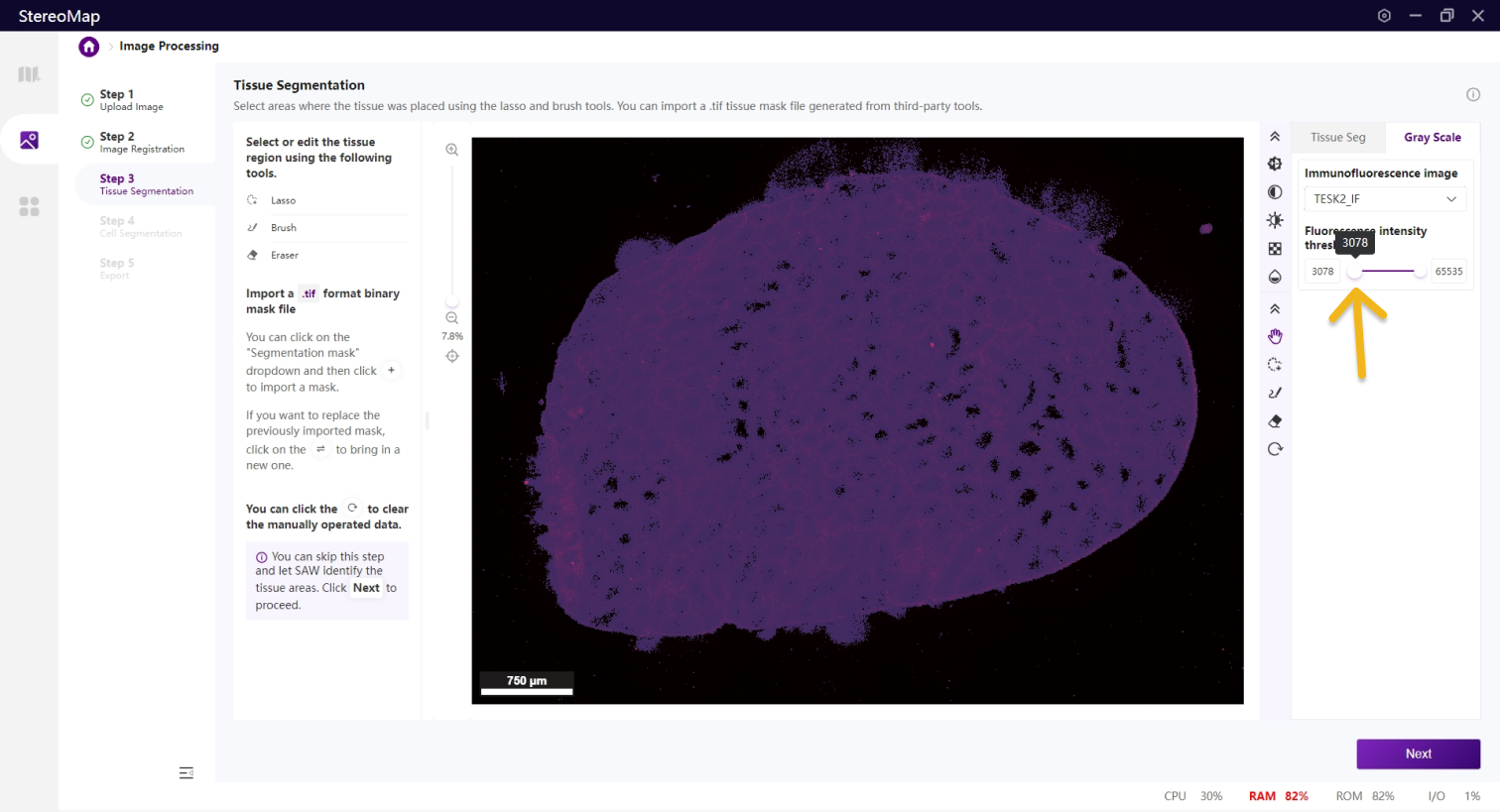Click the 65535 maximum intensity field
The image size is (1500, 812).
click(x=1448, y=272)
